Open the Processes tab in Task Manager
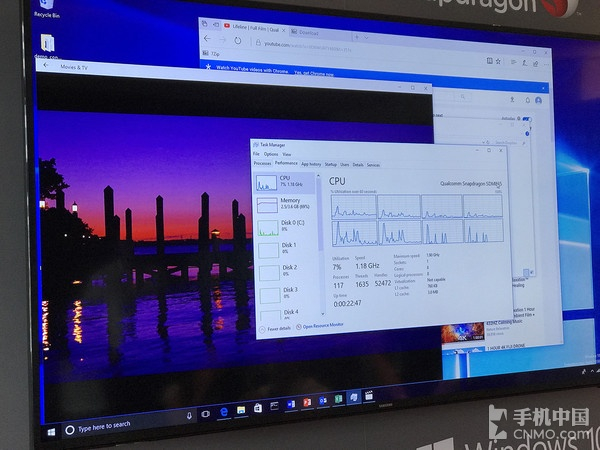 [262, 163]
